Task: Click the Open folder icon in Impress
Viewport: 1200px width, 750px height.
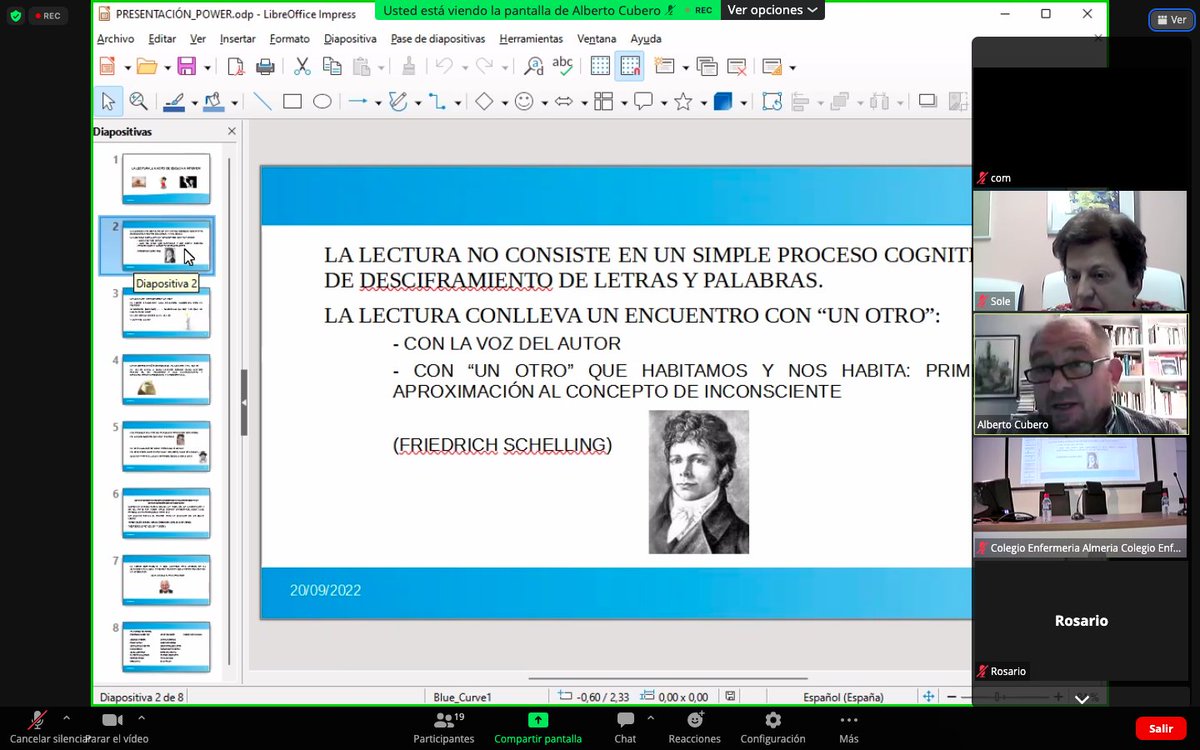Action: 146,67
